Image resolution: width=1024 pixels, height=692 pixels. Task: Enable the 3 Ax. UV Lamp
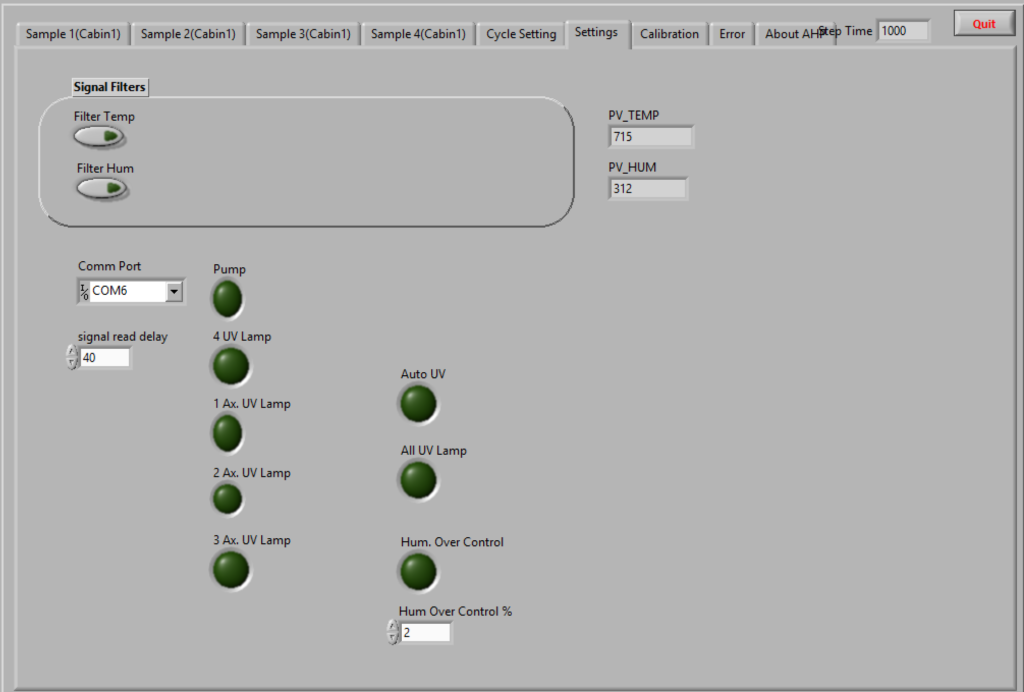coord(231,569)
